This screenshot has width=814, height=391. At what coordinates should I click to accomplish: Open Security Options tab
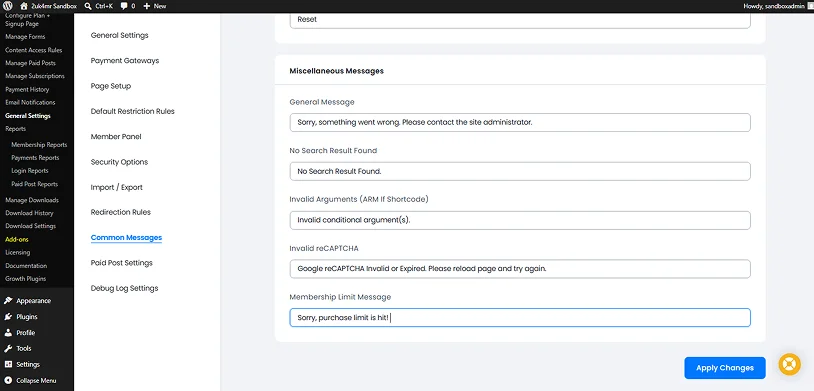(119, 162)
